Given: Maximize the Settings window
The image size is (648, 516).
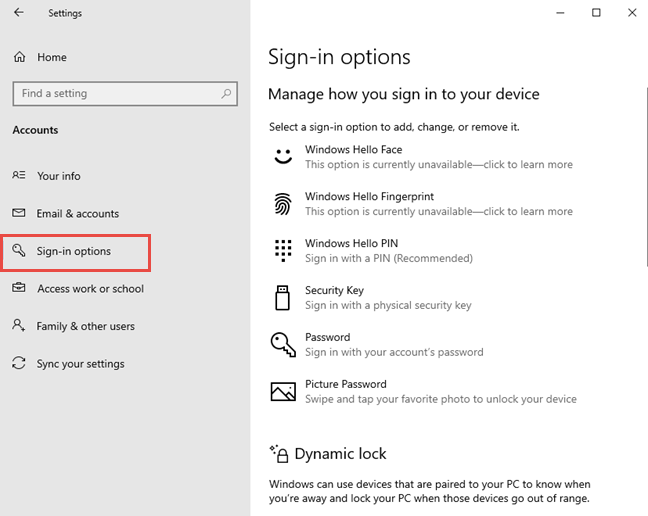Looking at the screenshot, I should [596, 13].
